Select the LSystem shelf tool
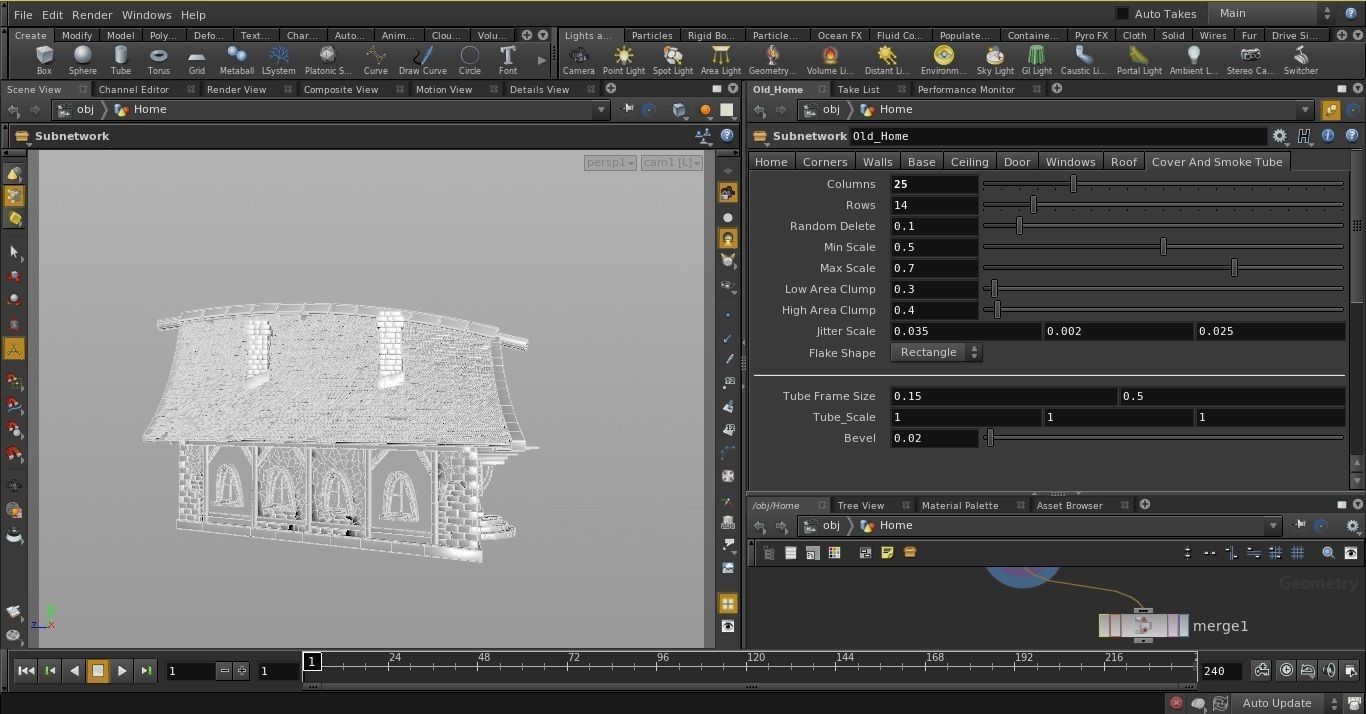This screenshot has height=714, width=1366. pyautogui.click(x=279, y=60)
